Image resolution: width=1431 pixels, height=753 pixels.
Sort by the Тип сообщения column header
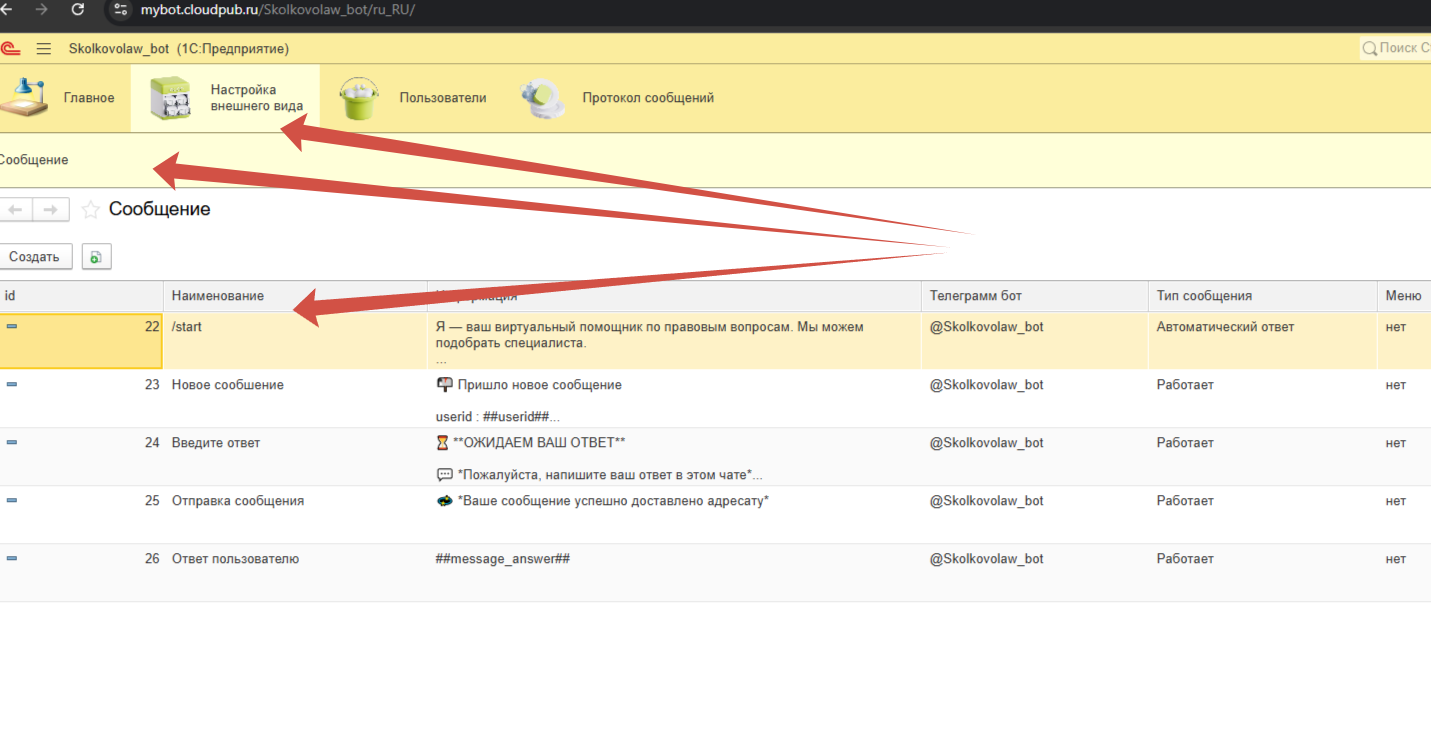pos(1204,296)
